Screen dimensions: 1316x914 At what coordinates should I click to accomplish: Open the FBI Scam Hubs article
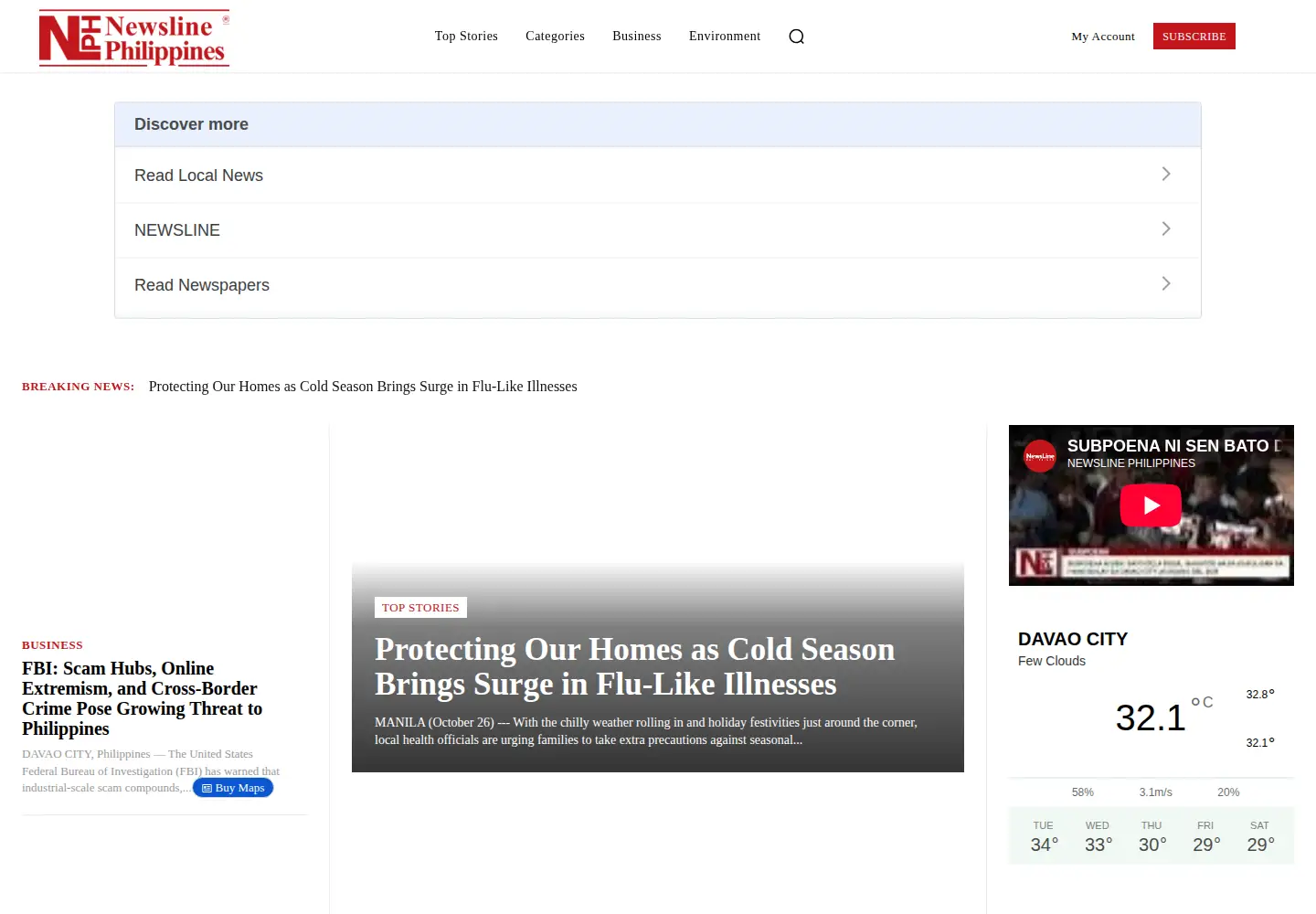tap(142, 698)
